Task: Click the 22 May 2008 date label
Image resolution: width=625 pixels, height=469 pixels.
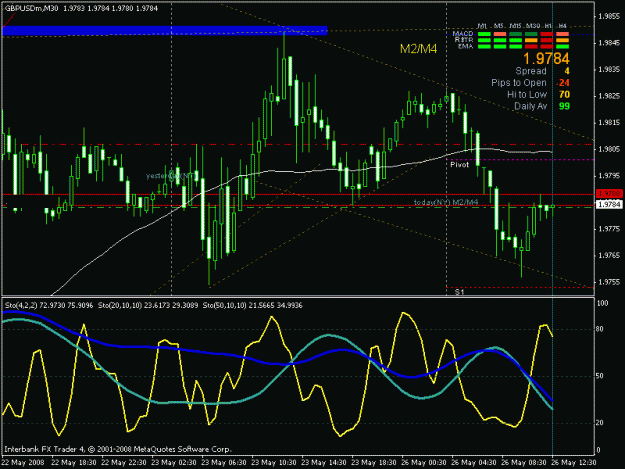Action: tap(23, 463)
